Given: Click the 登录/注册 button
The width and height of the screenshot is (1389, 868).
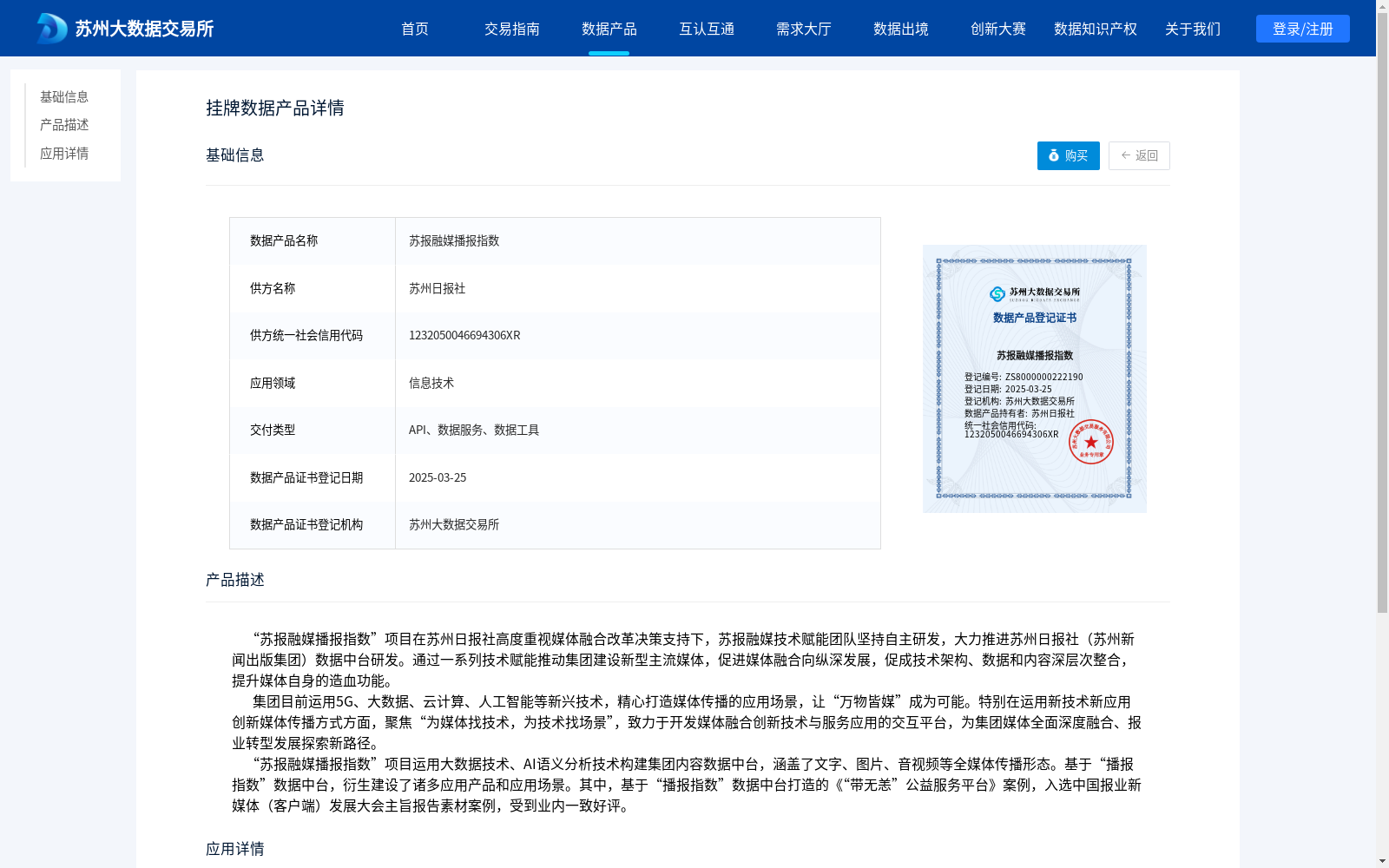Looking at the screenshot, I should click(x=1303, y=29).
